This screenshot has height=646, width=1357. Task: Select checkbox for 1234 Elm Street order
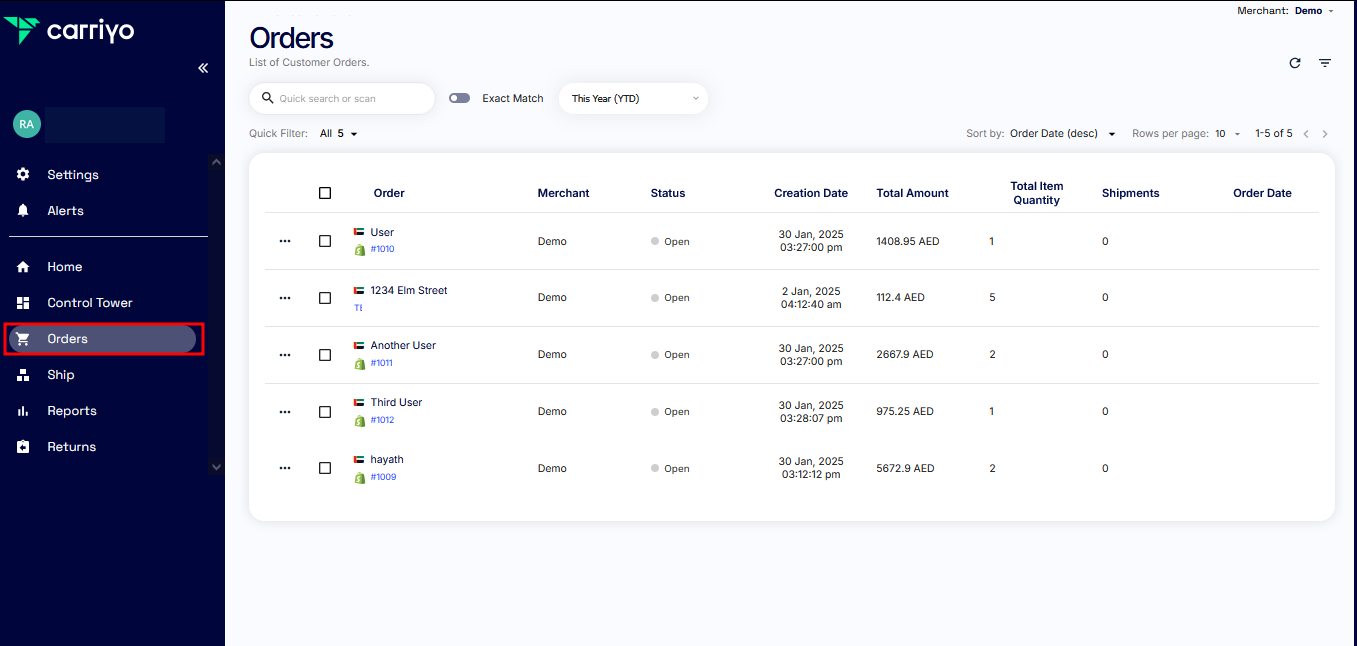click(325, 298)
